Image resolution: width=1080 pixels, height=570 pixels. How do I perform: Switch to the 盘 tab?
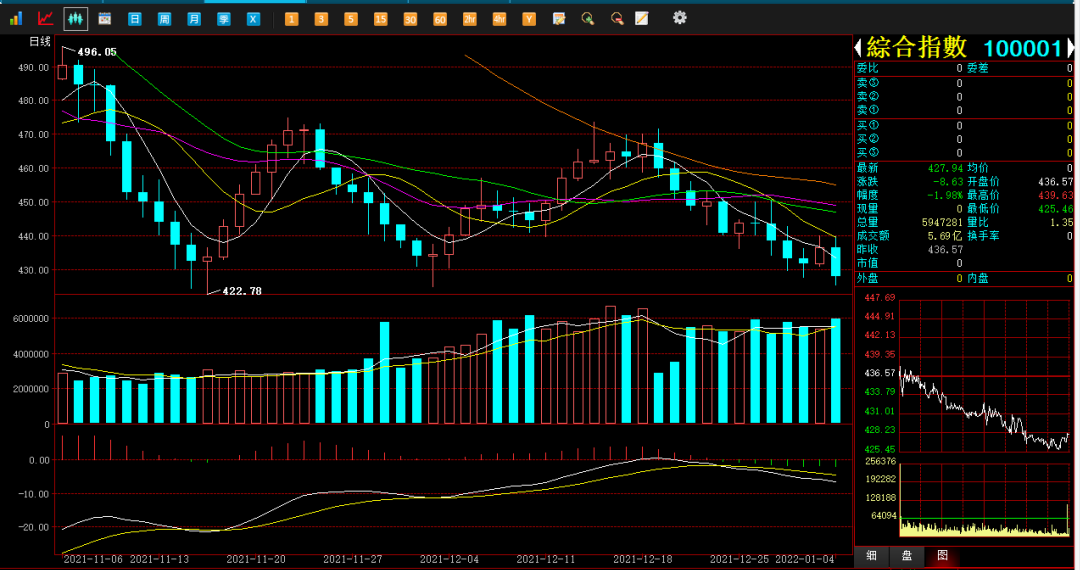[907, 556]
